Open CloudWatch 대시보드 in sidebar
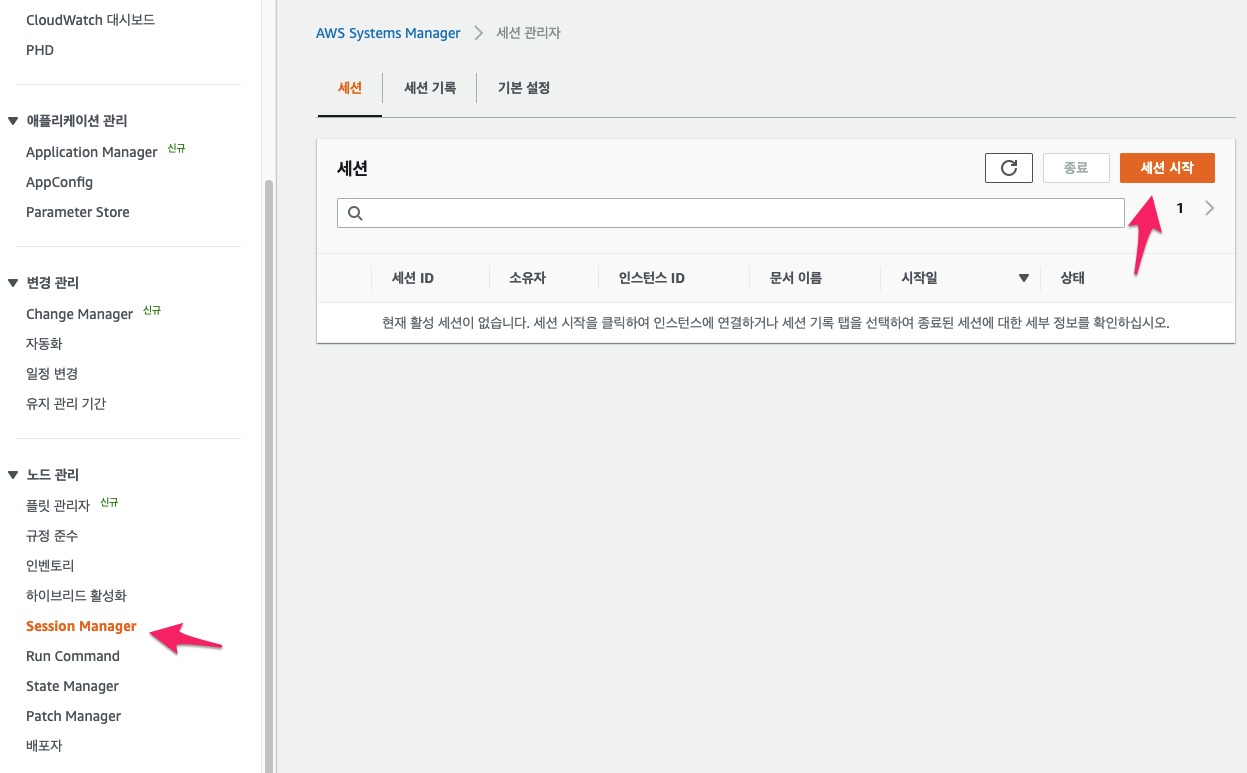Screen dimensions: 1247x773 coord(90,20)
